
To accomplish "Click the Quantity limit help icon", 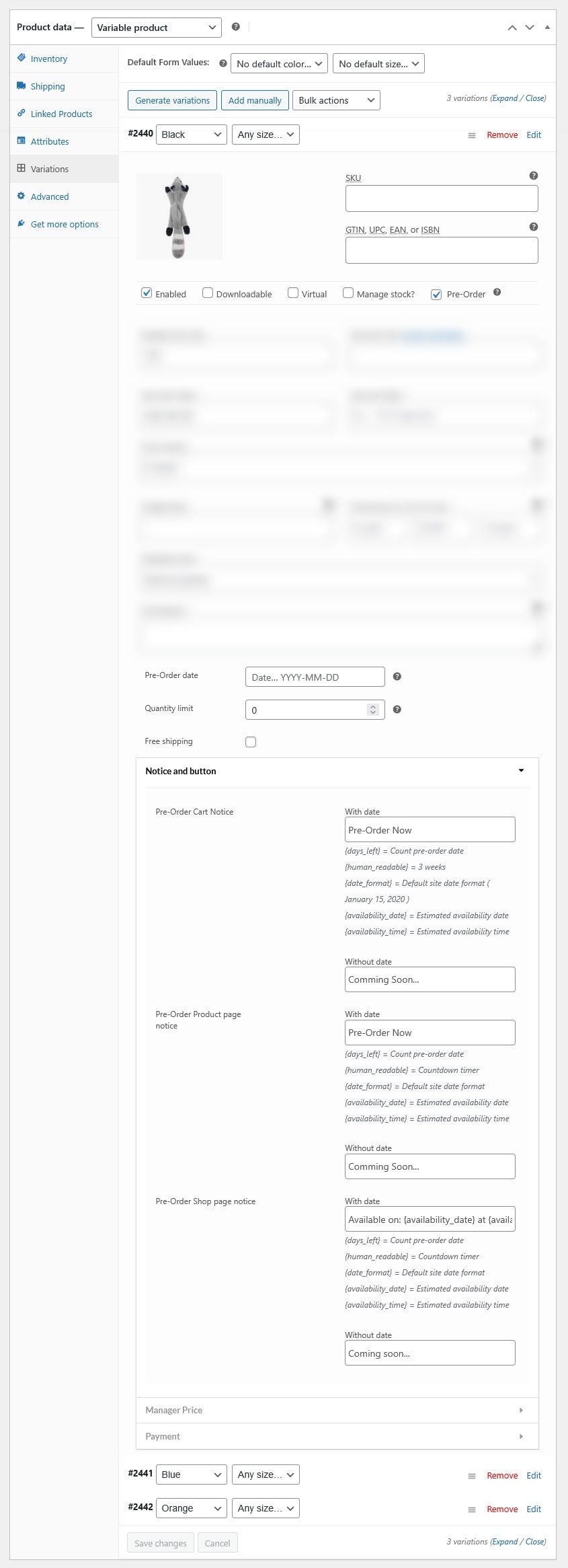I will coord(397,710).
